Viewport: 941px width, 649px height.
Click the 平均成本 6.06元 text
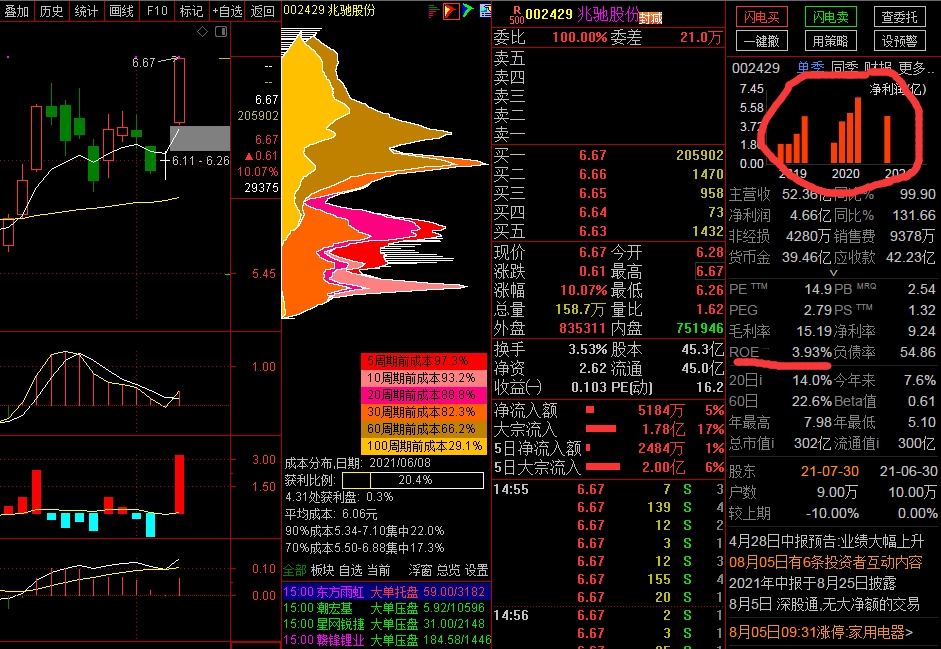pyautogui.click(x=331, y=515)
